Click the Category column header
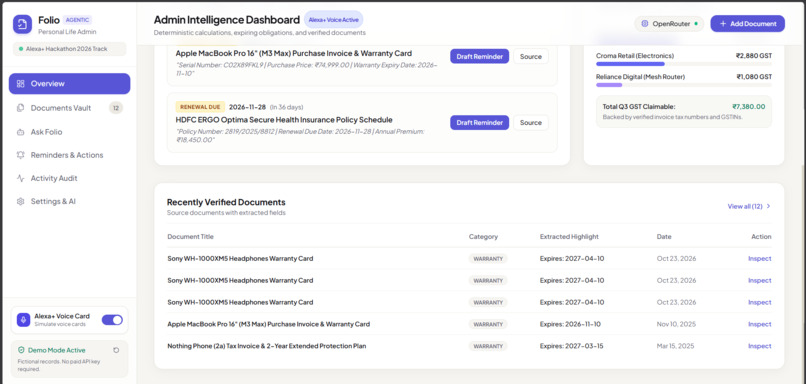Image resolution: width=806 pixels, height=384 pixels. [483, 236]
